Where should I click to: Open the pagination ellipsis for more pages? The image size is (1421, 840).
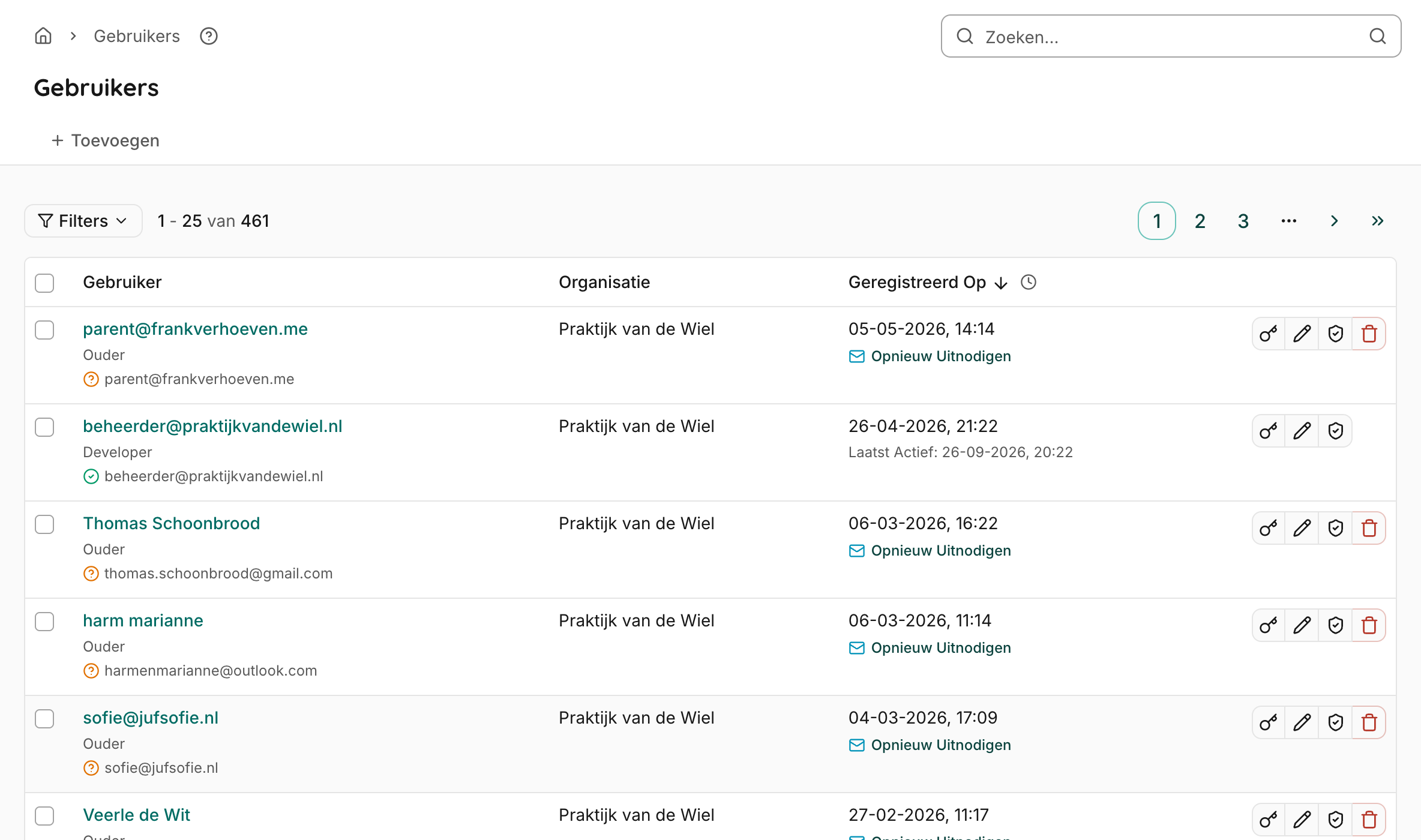(x=1288, y=221)
